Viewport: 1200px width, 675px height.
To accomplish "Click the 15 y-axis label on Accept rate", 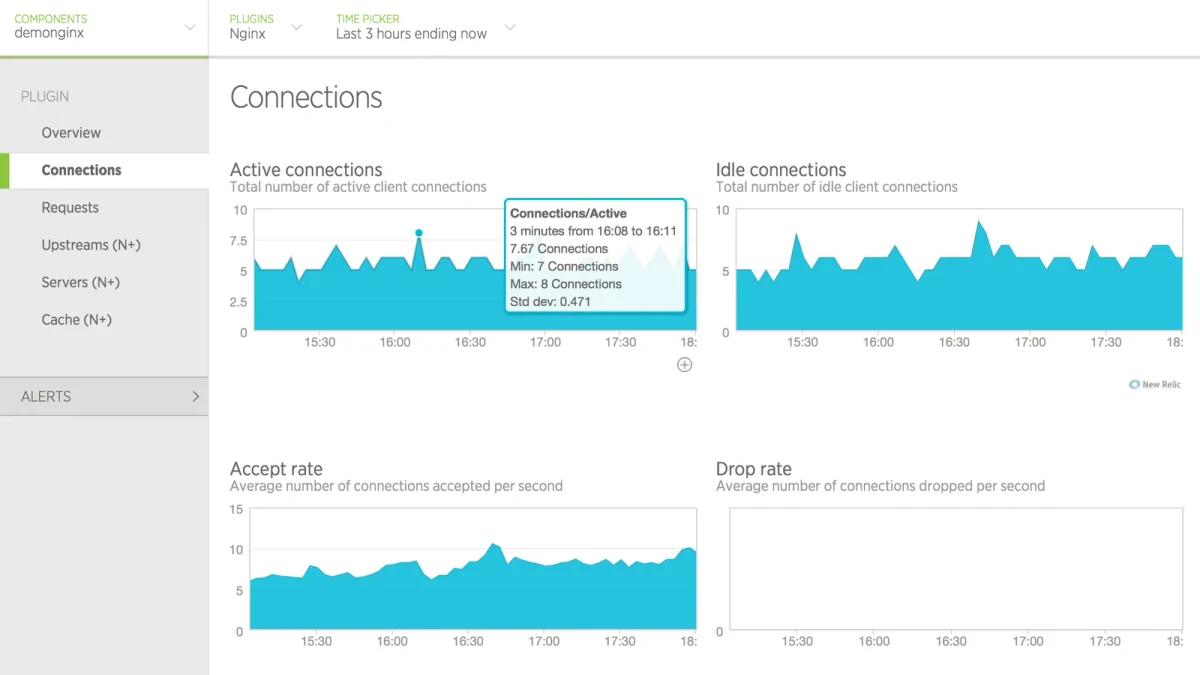I will click(x=236, y=509).
